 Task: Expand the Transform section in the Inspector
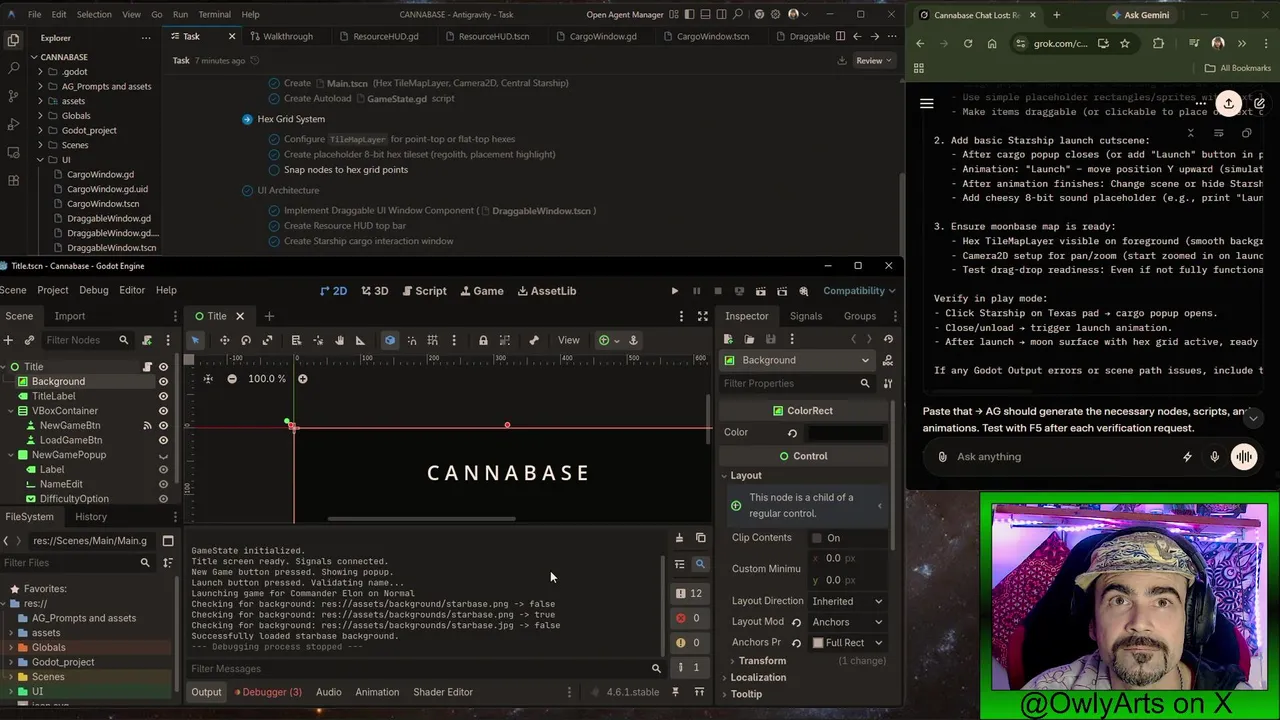tap(762, 661)
